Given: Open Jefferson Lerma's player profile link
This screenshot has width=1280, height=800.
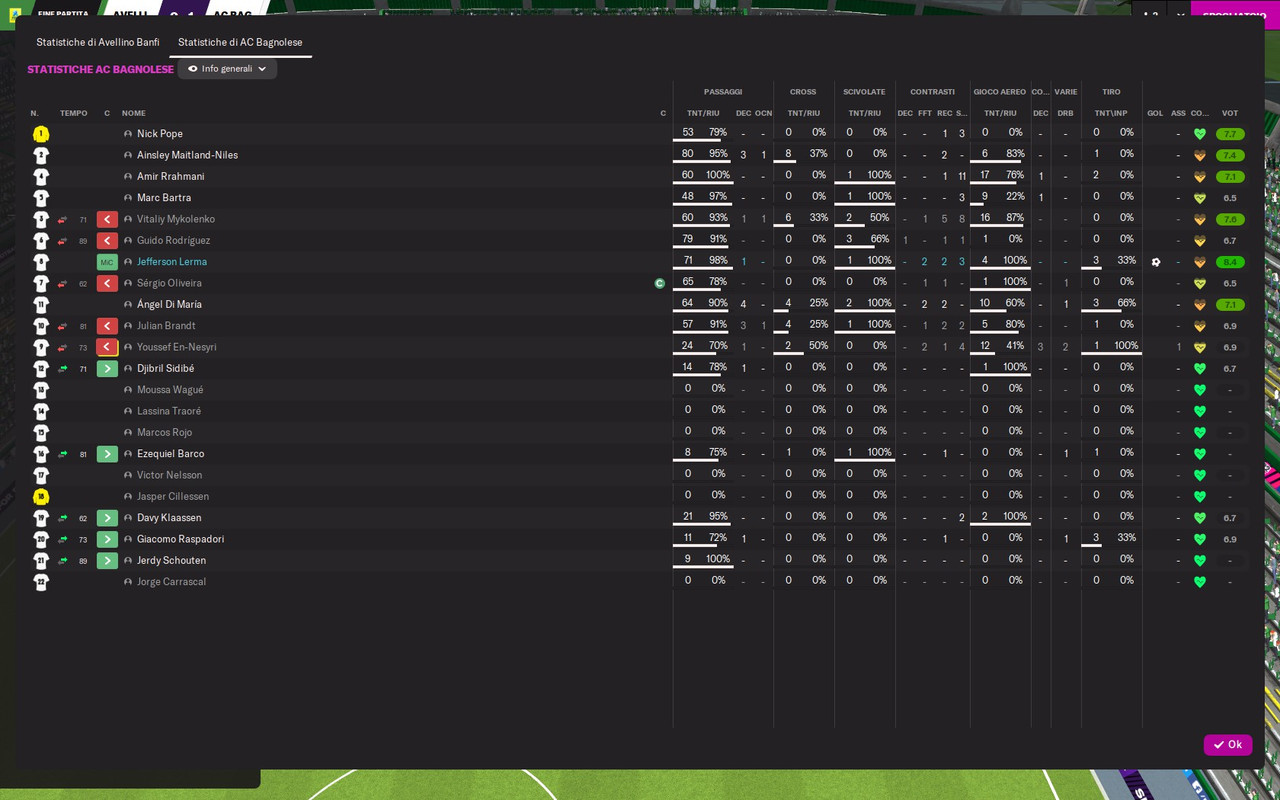Looking at the screenshot, I should pos(172,262).
